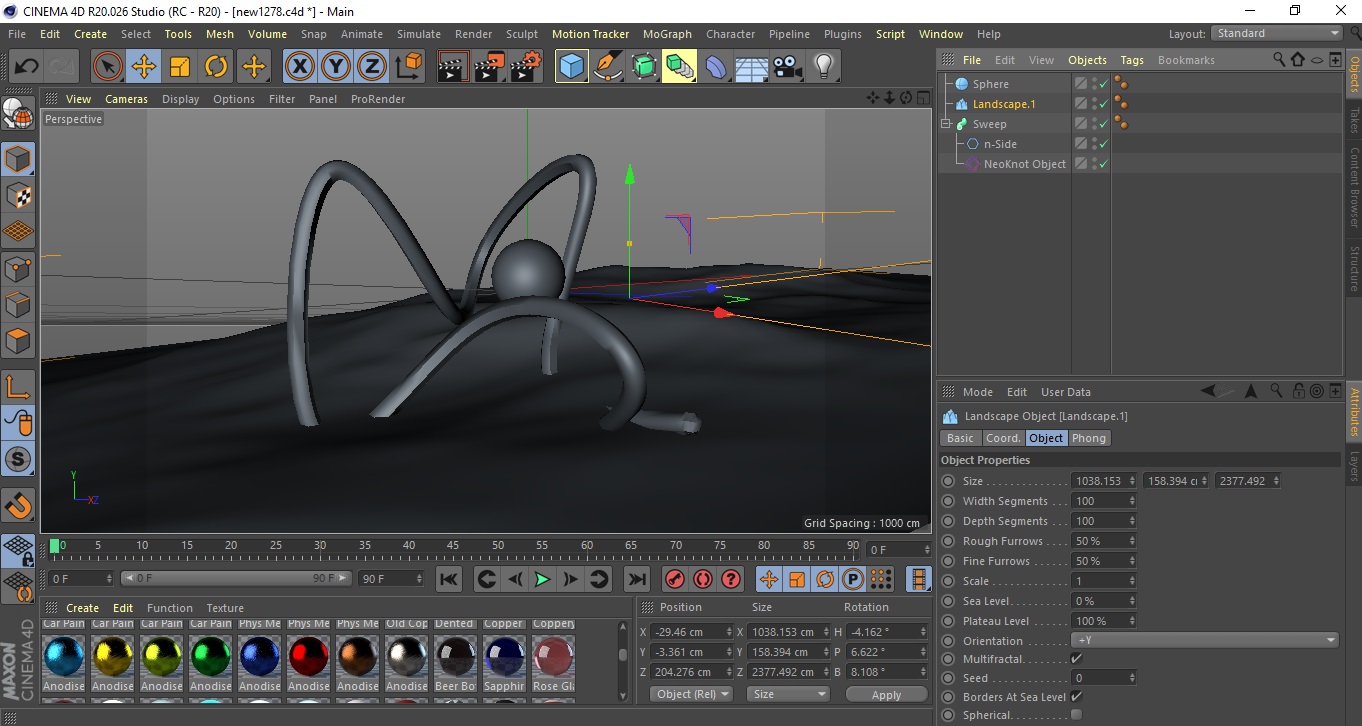
Task: Toggle the Z-axis lock icon
Action: (372, 67)
